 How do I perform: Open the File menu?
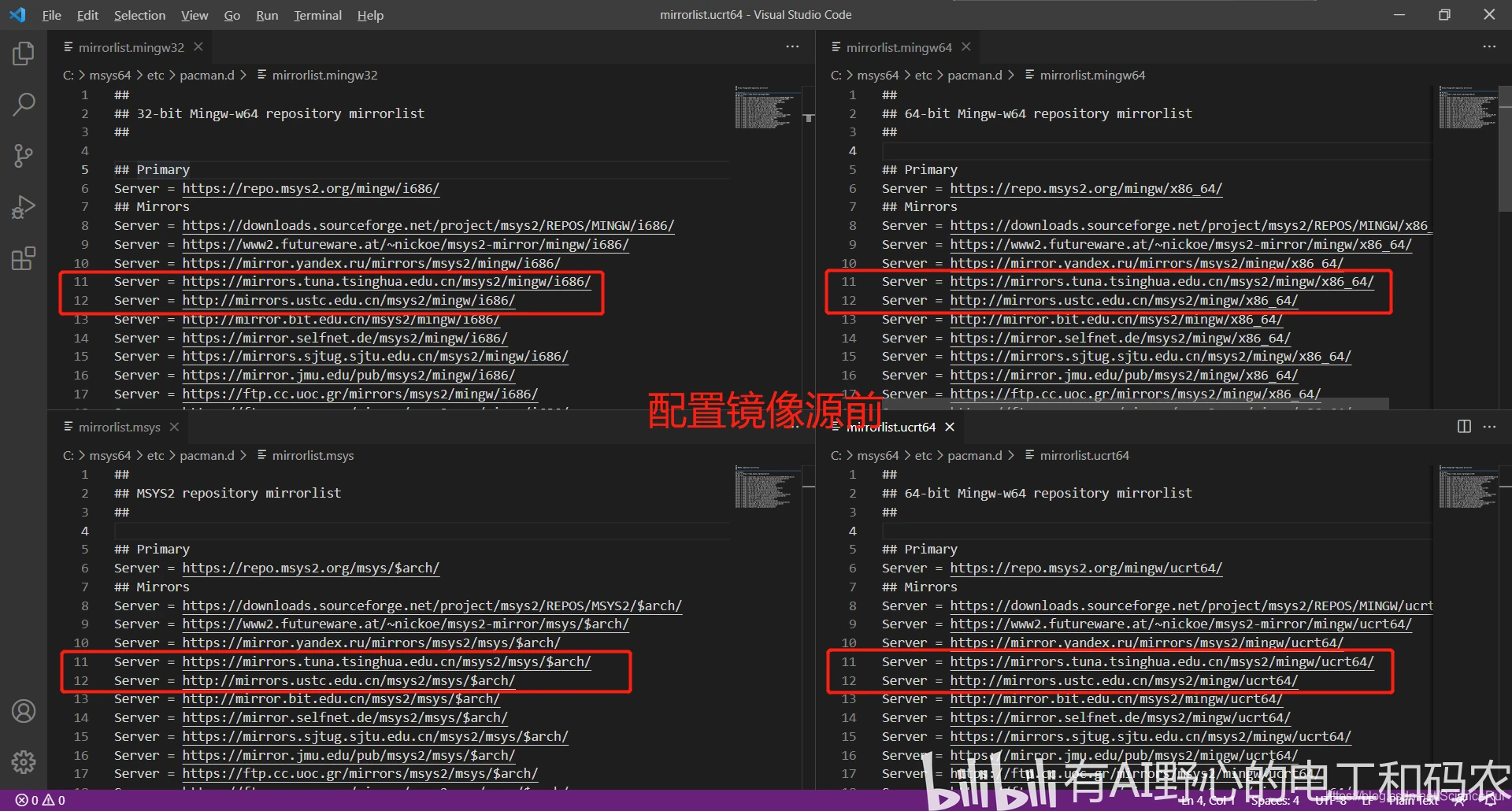pos(51,15)
